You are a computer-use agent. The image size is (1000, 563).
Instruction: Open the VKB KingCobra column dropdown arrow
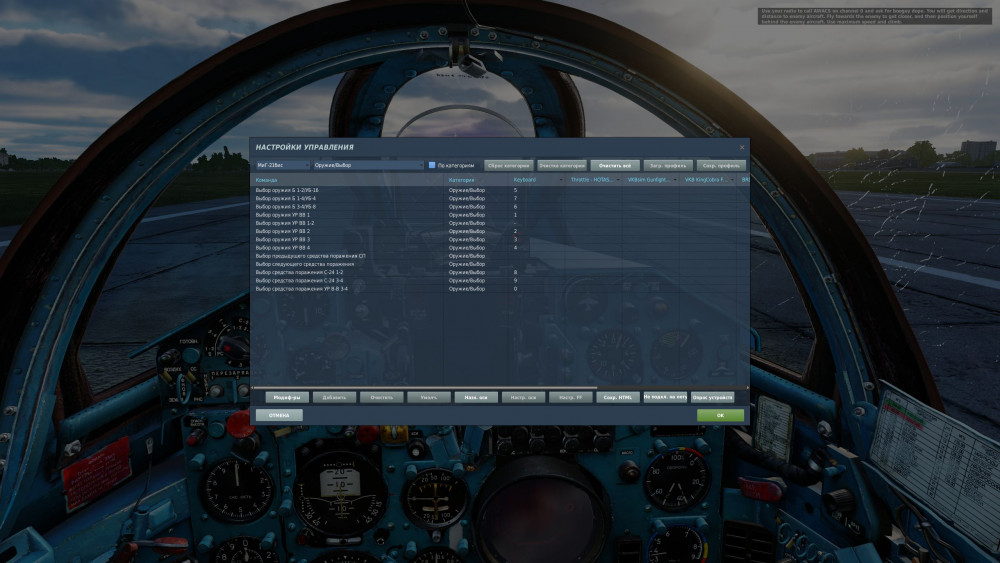732,180
